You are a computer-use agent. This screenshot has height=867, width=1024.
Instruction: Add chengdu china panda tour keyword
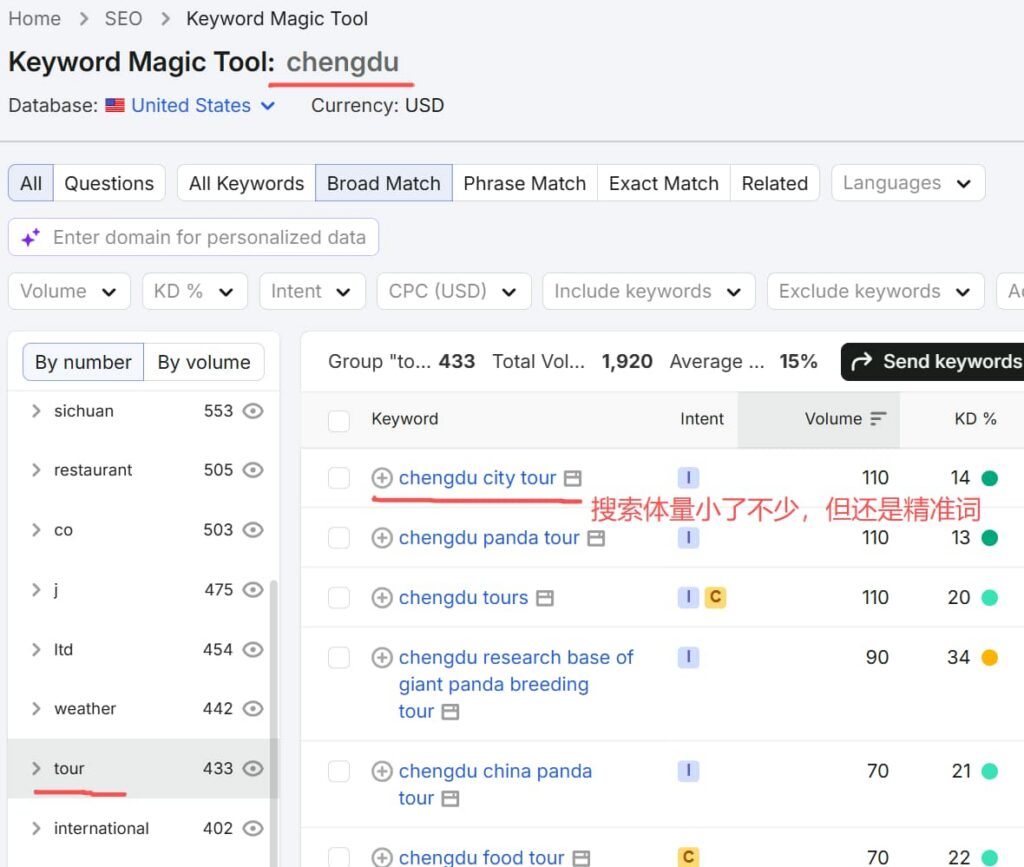(382, 771)
